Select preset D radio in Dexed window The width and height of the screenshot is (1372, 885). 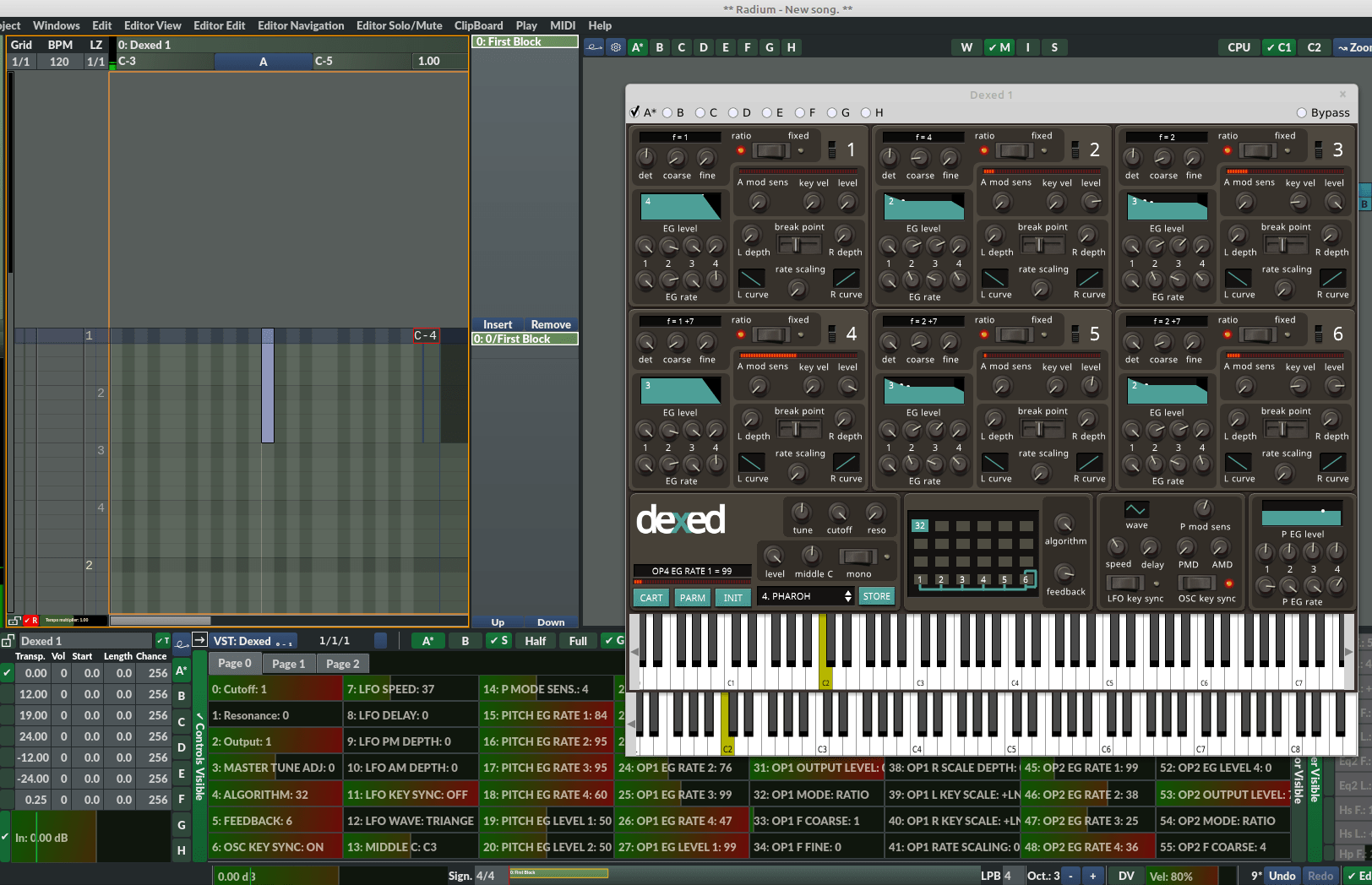(733, 112)
